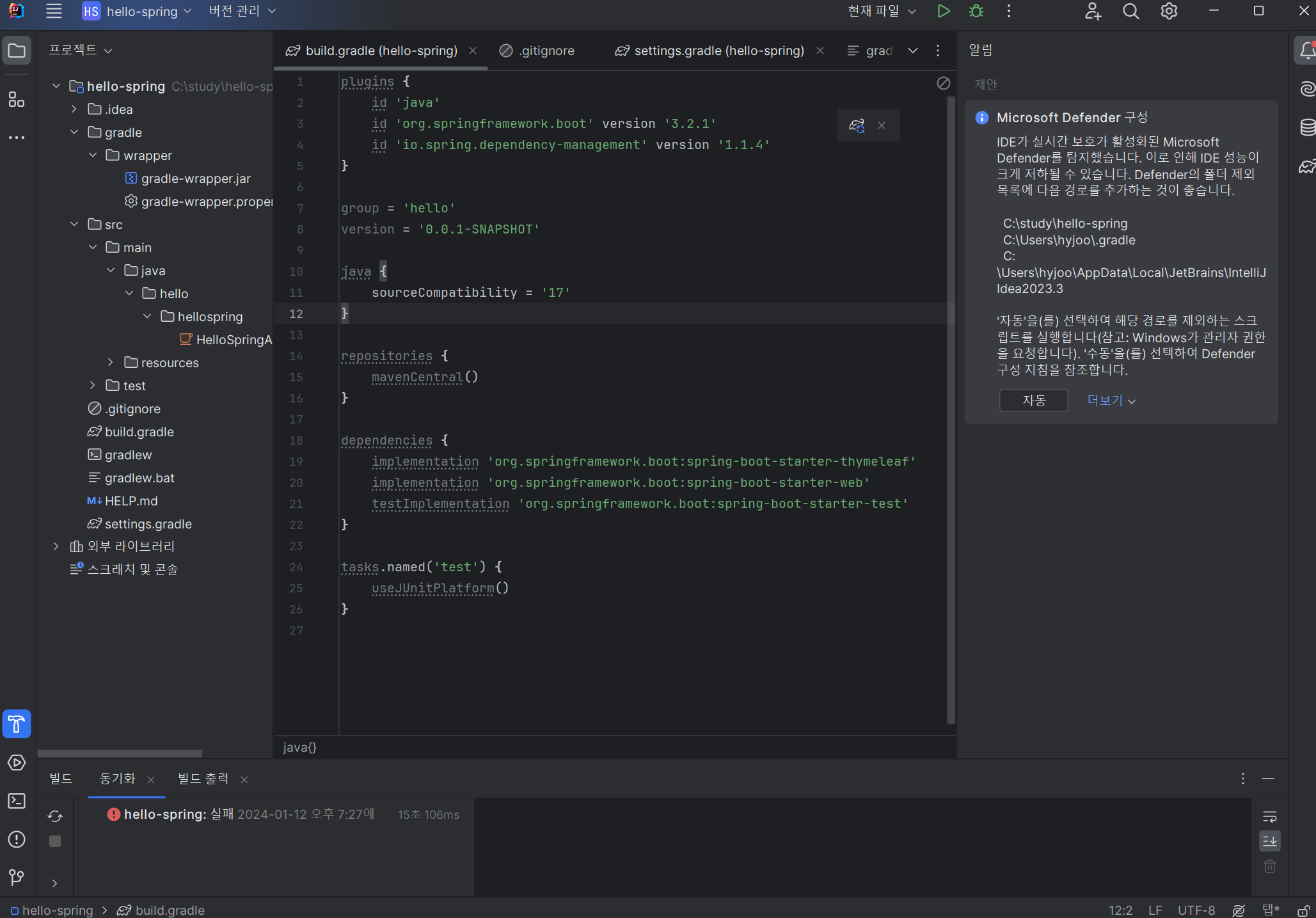Select the 동기화 build tab
This screenshot has width=1316, height=918.
point(118,779)
